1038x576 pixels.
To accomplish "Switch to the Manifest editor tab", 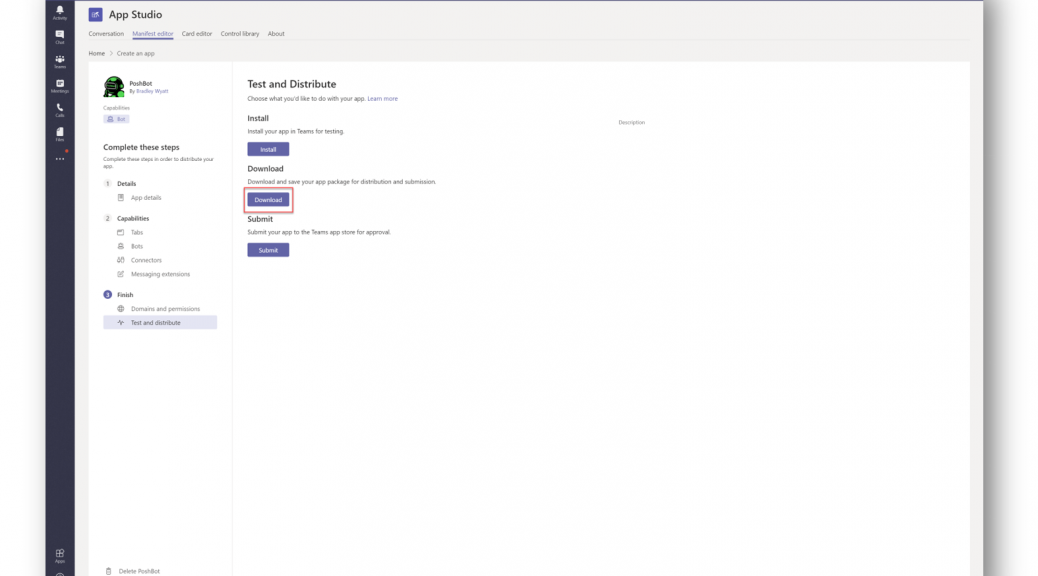I will 152,34.
